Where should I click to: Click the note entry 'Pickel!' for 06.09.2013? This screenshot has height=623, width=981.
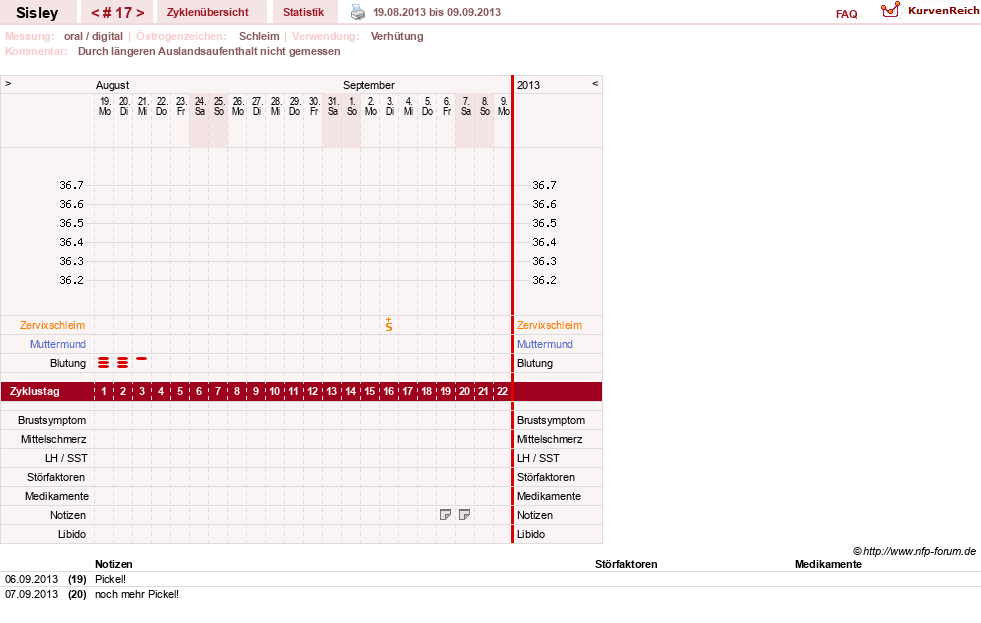pos(110,579)
